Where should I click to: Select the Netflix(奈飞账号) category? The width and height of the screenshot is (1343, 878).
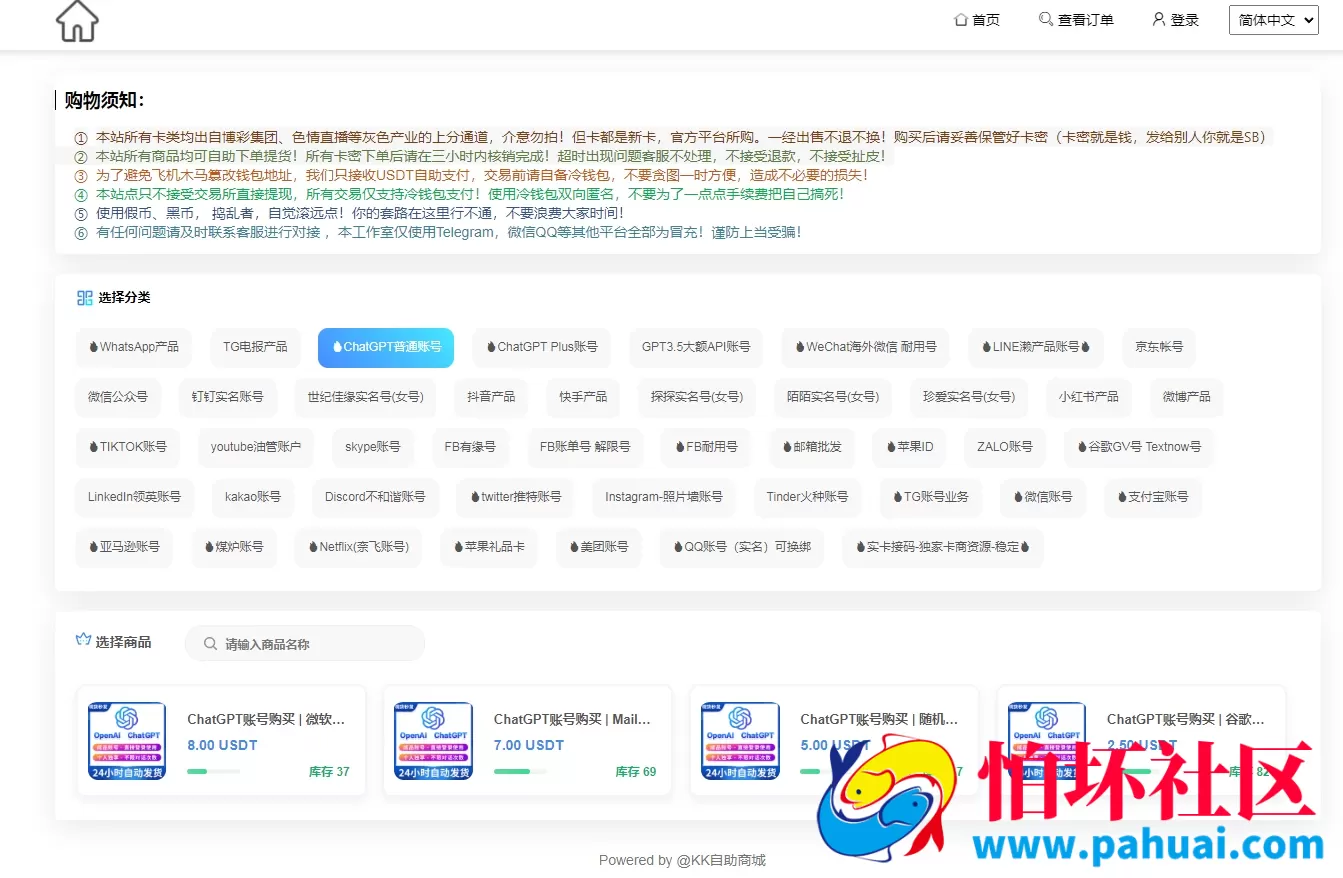(359, 547)
